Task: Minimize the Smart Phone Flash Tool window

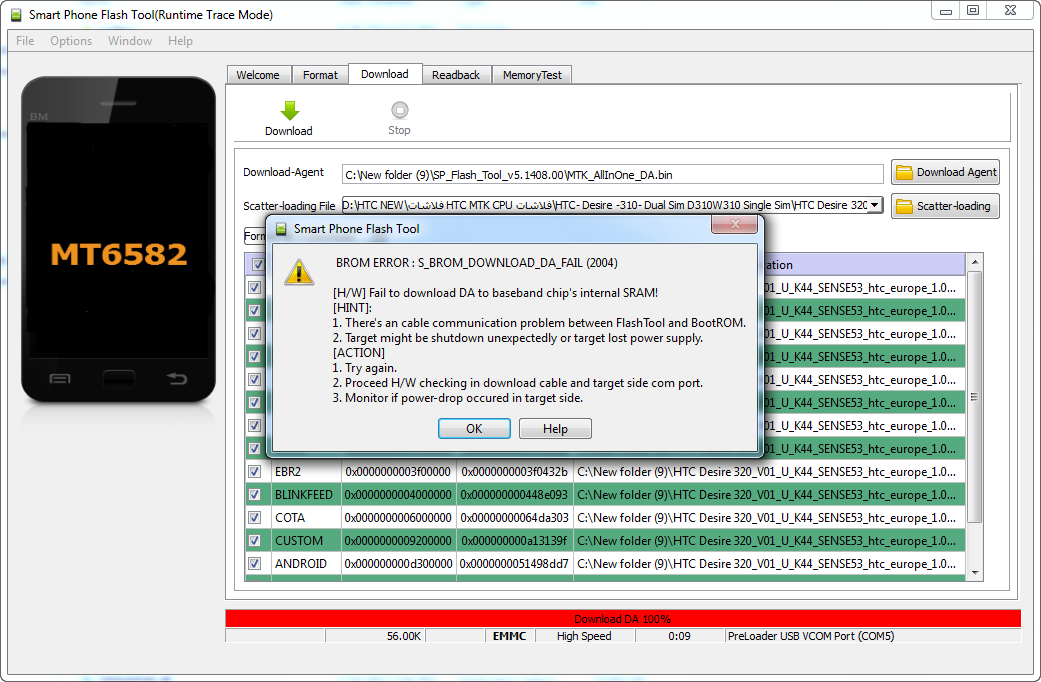Action: (946, 10)
